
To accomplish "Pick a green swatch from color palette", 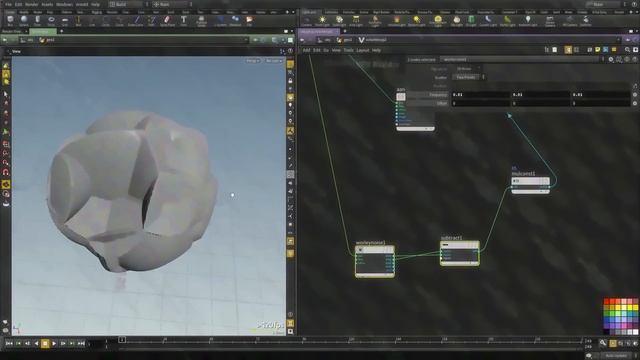I will pos(611,313).
